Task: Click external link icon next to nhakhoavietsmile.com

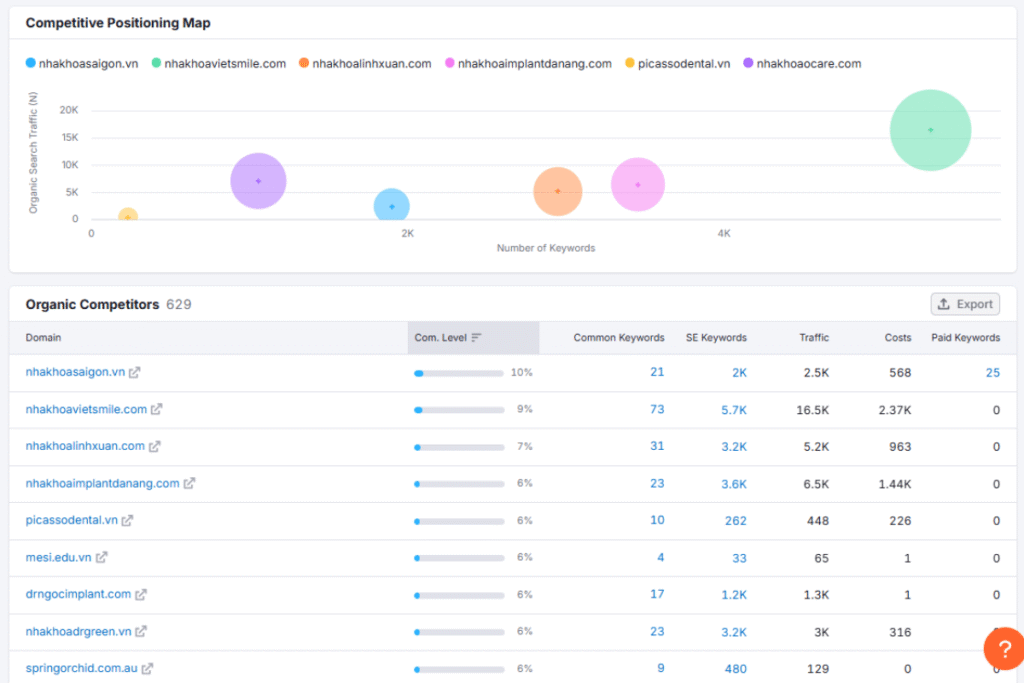Action: [157, 409]
